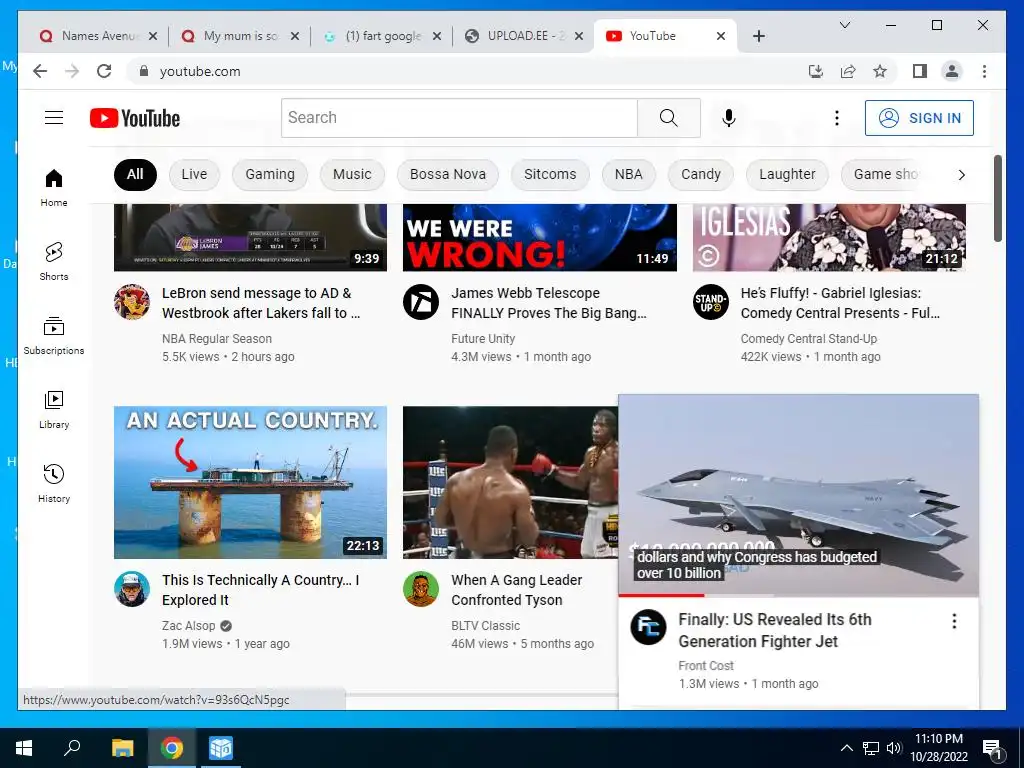Image resolution: width=1024 pixels, height=768 pixels.
Task: Click This Is Technically A Country title
Action: click(261, 590)
